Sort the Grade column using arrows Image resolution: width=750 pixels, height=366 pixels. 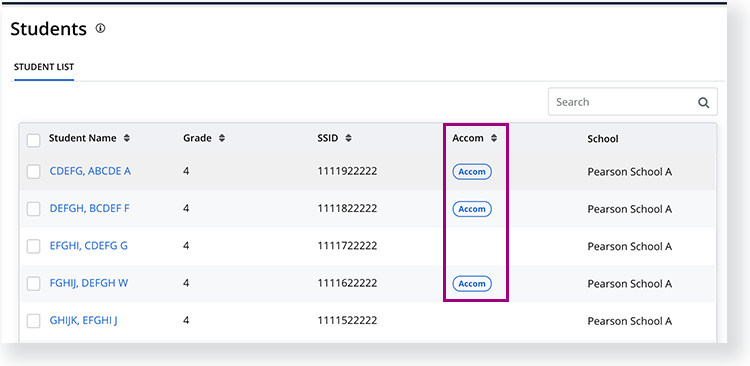coord(221,138)
